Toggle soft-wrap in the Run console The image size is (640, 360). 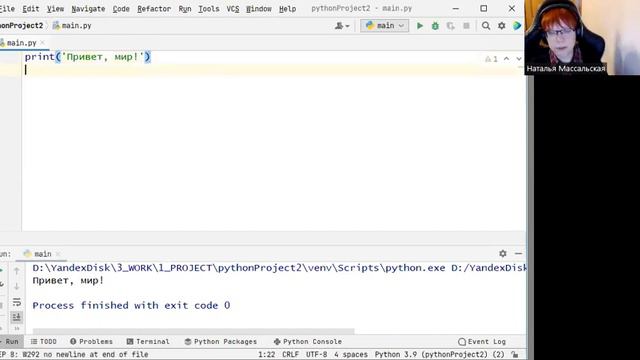coord(17,302)
